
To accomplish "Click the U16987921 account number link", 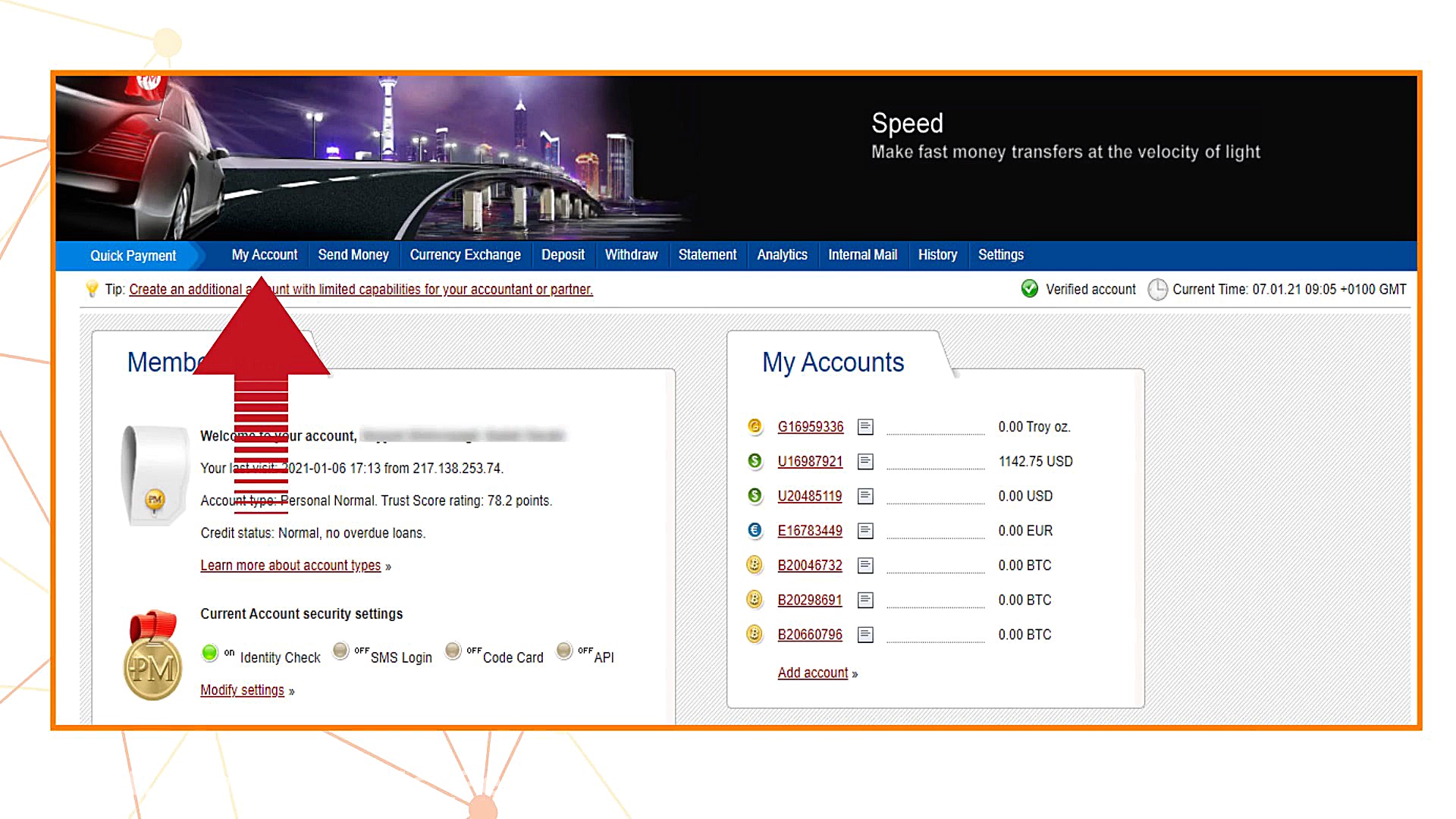I will (810, 462).
